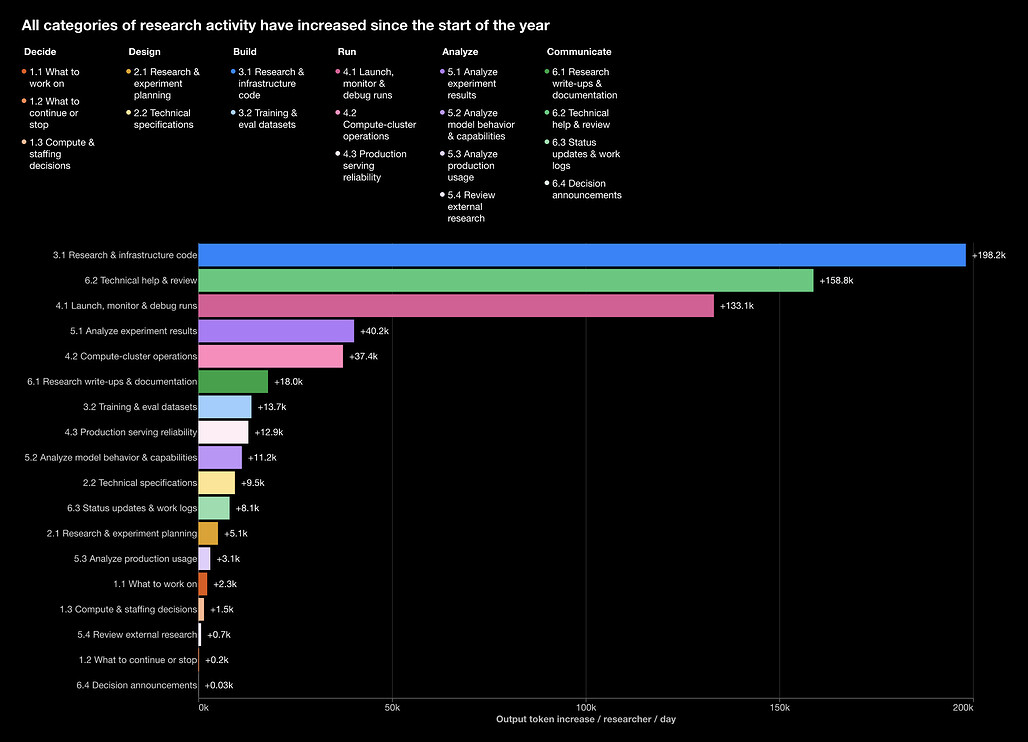Click the +37.4k value label
This screenshot has height=742, width=1028.
click(x=363, y=357)
